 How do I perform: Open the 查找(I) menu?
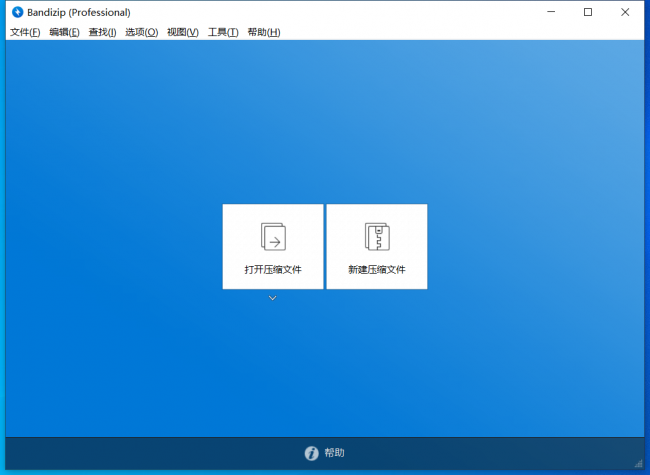coord(102,32)
